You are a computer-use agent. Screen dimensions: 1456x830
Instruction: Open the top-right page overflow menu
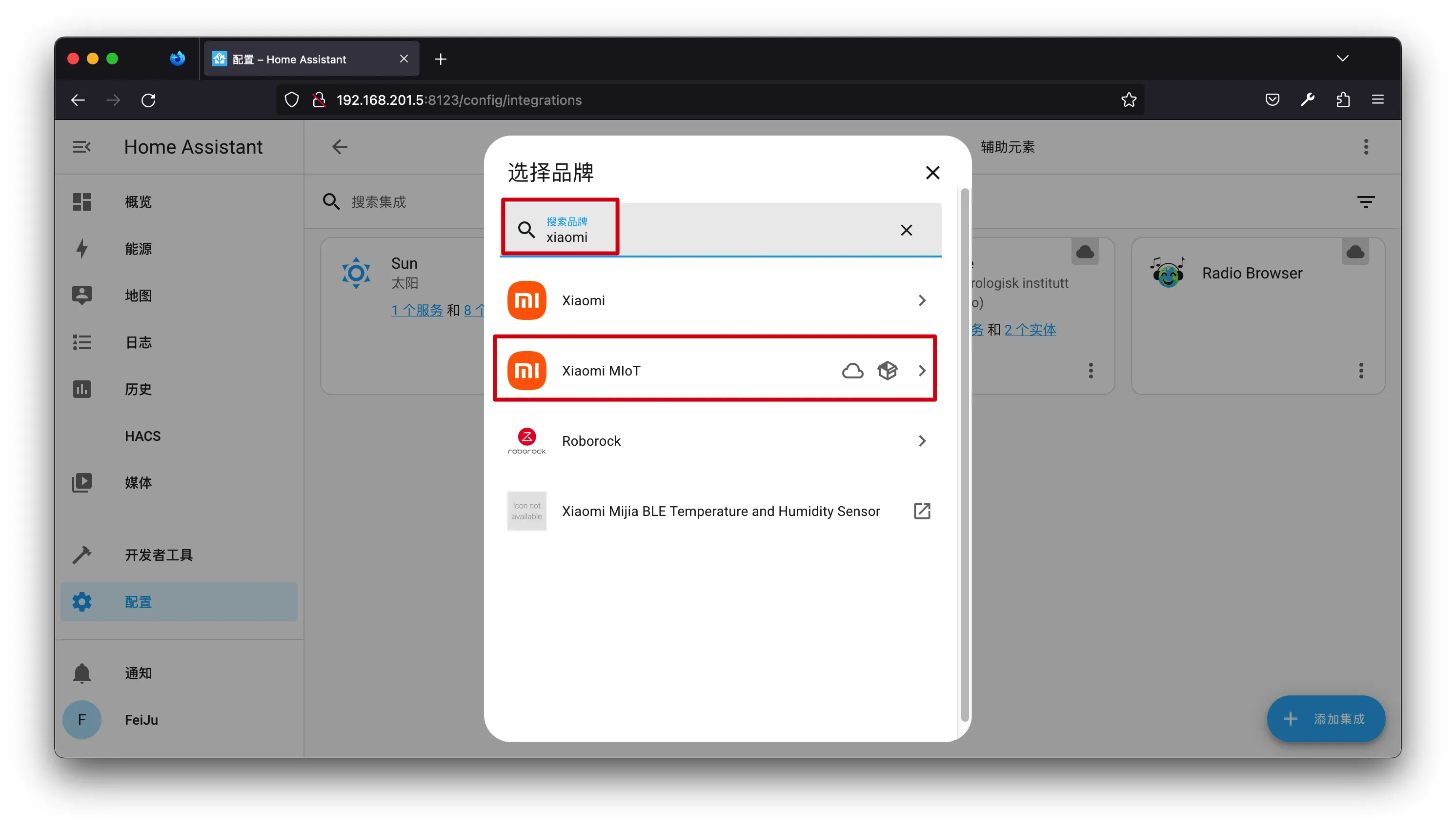pyautogui.click(x=1365, y=147)
